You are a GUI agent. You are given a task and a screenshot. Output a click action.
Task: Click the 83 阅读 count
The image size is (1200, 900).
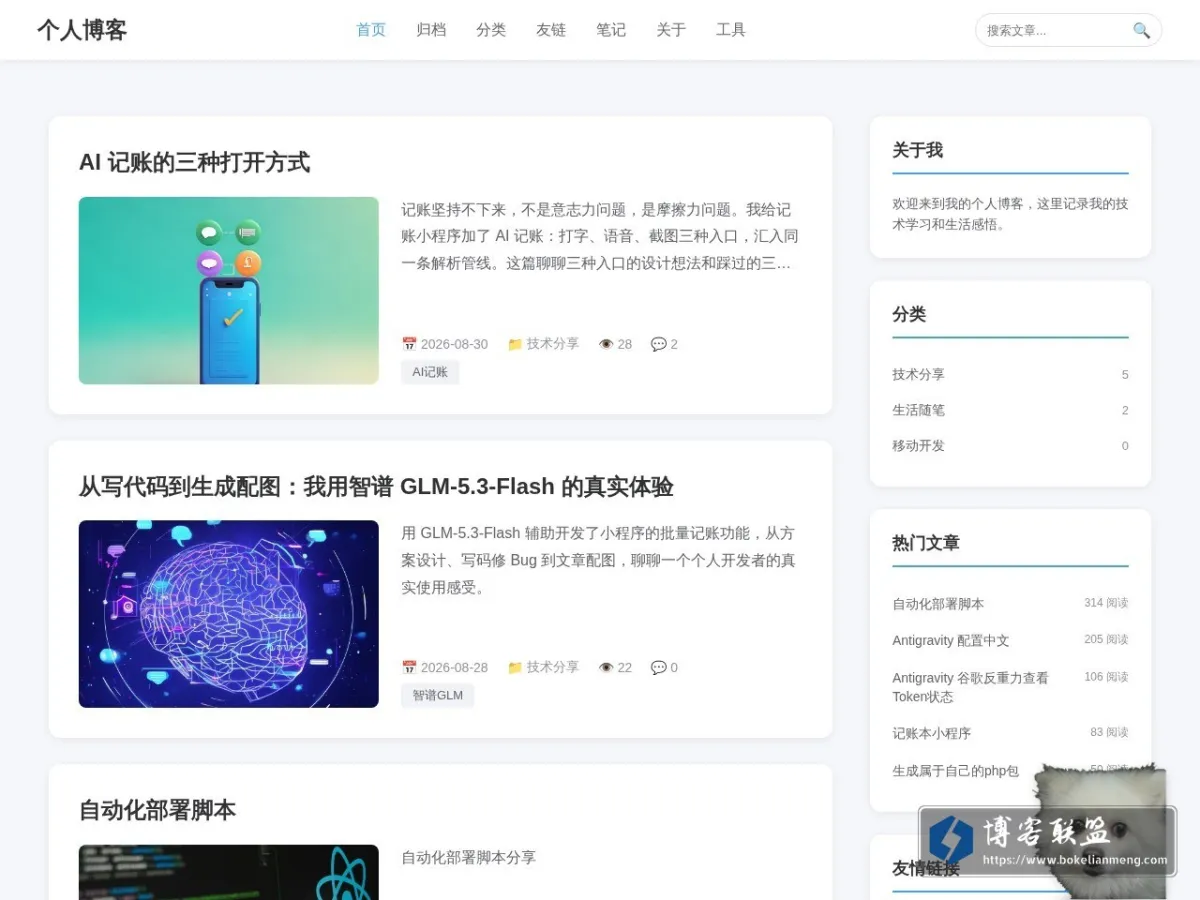tap(1109, 733)
